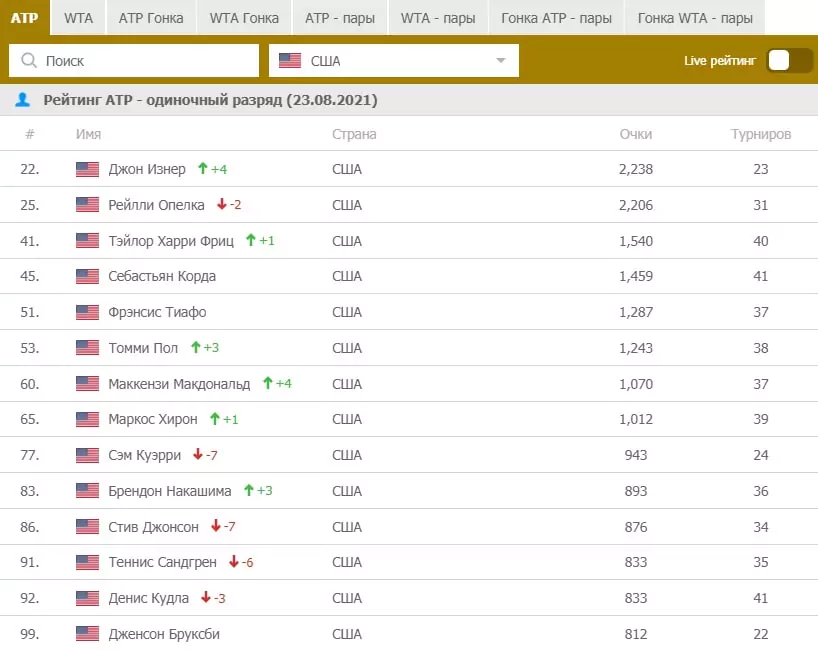Click the red down arrow for Стив Джонсон
Viewport: 818px width, 650px height.
point(215,526)
